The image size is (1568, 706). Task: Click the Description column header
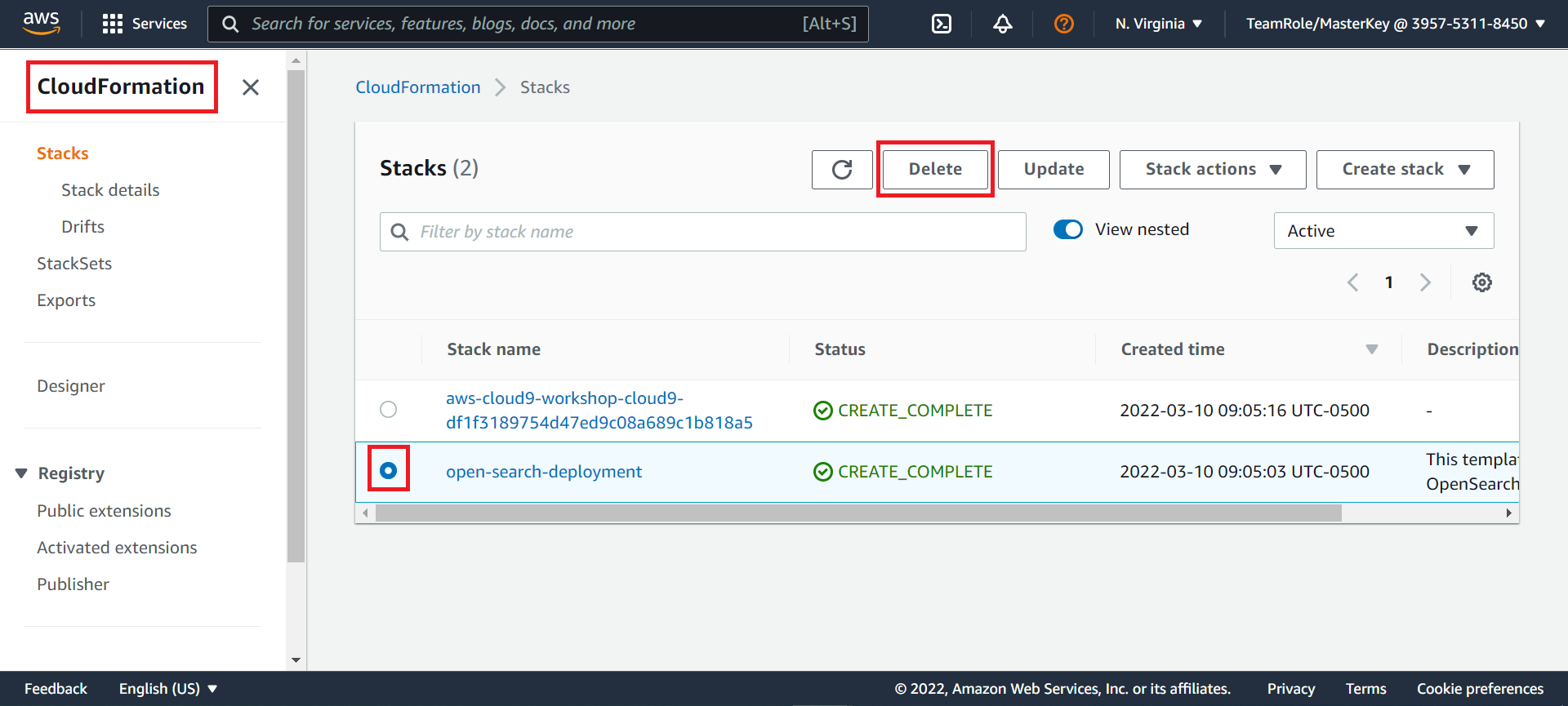coord(1472,349)
